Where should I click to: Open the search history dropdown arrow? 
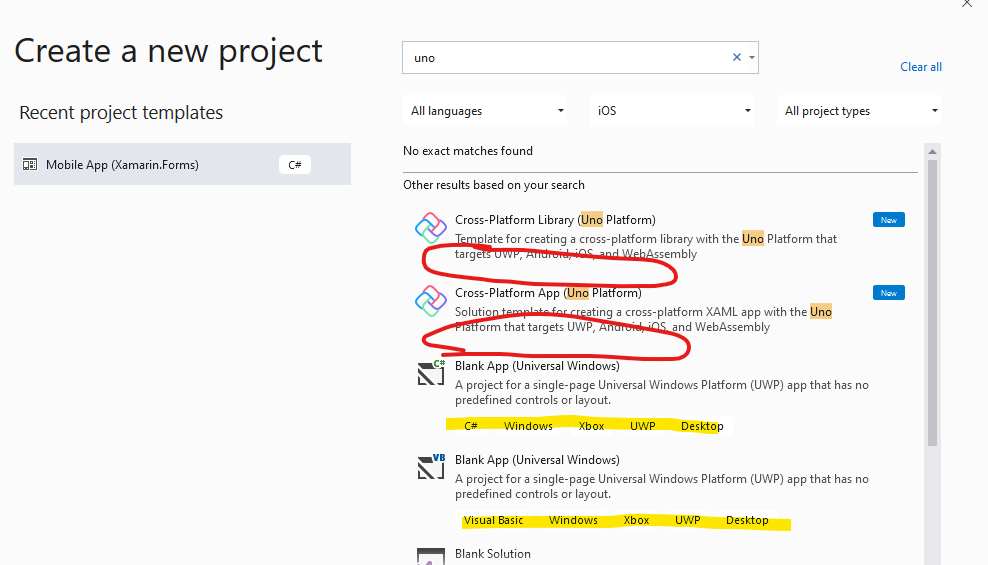(x=752, y=57)
